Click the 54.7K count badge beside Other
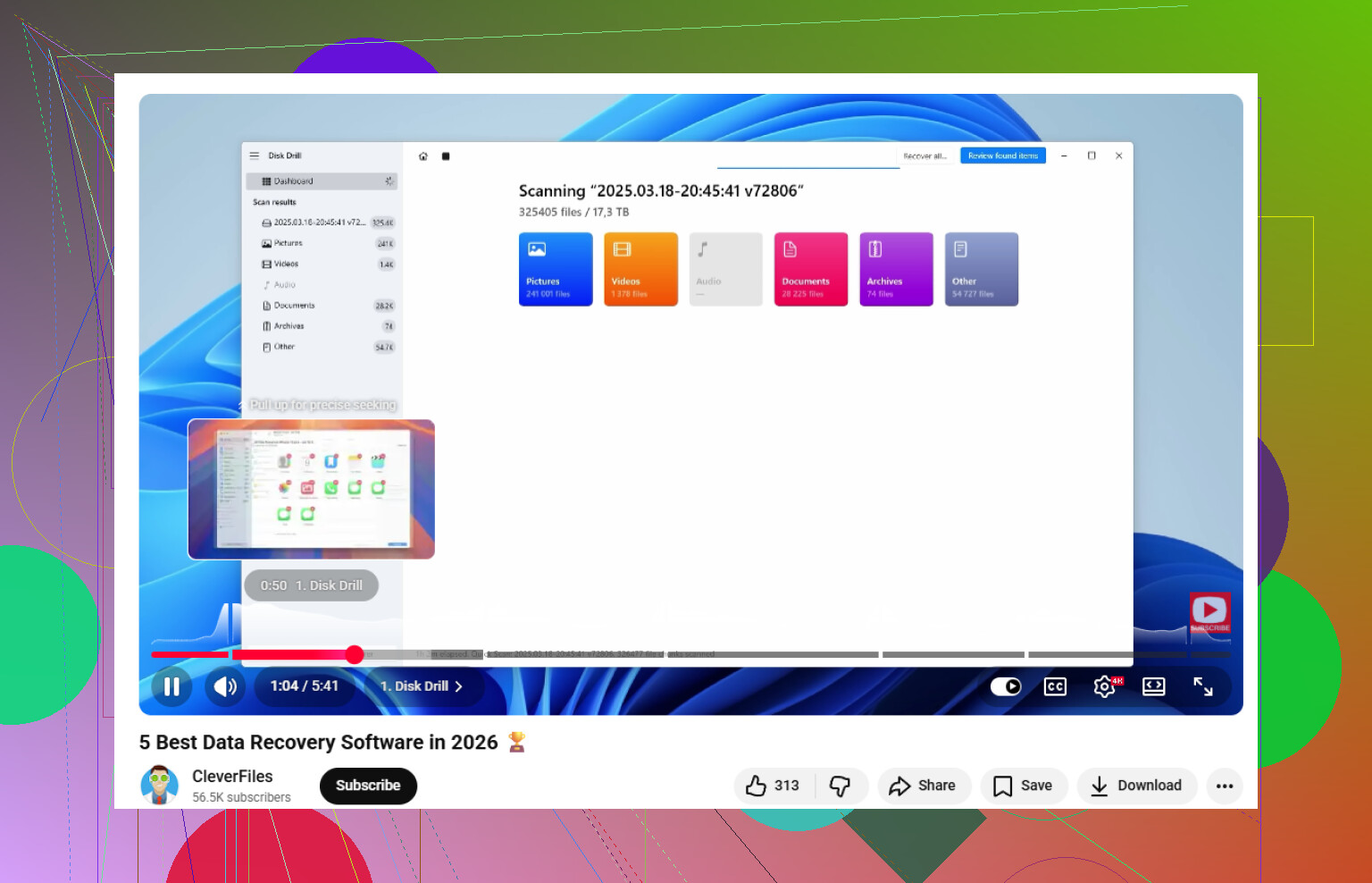Image resolution: width=1372 pixels, height=883 pixels. point(384,348)
